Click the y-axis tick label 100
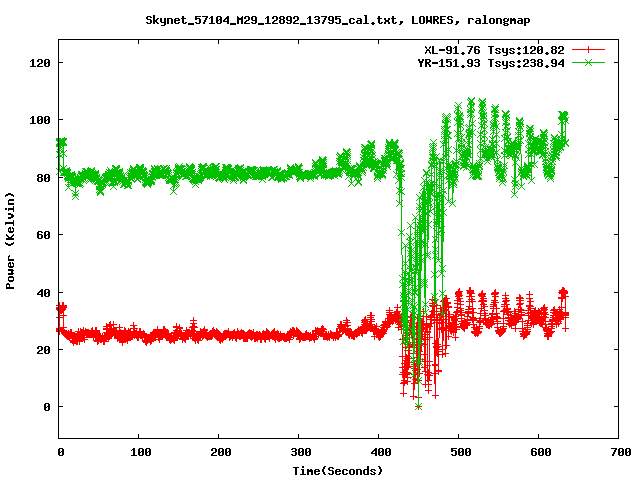This screenshot has height=480, width=640. coord(40,120)
